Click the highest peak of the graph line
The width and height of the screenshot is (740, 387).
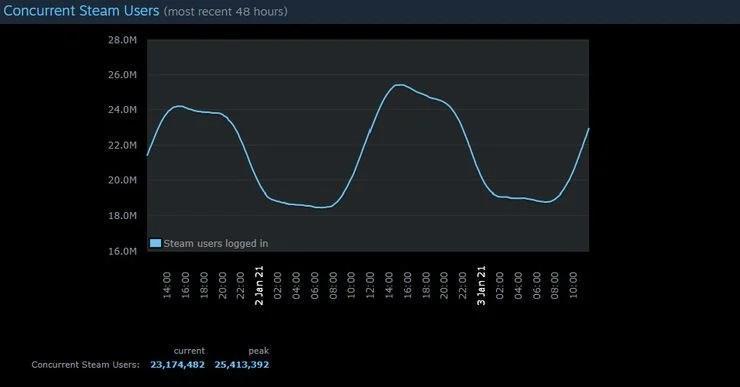(399, 85)
